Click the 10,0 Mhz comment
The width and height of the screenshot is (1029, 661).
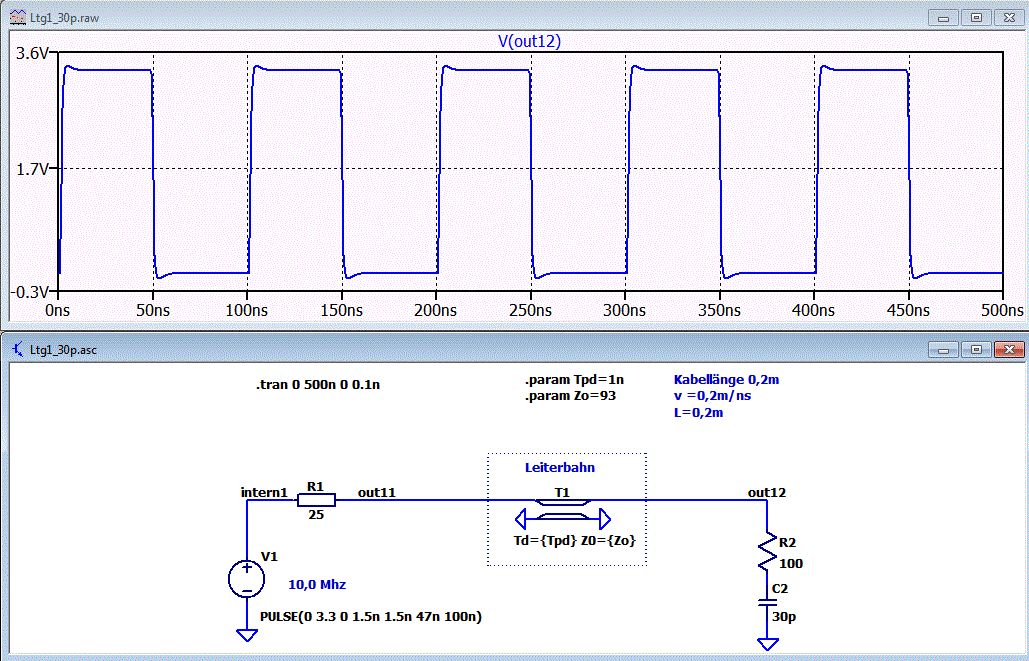click(317, 584)
